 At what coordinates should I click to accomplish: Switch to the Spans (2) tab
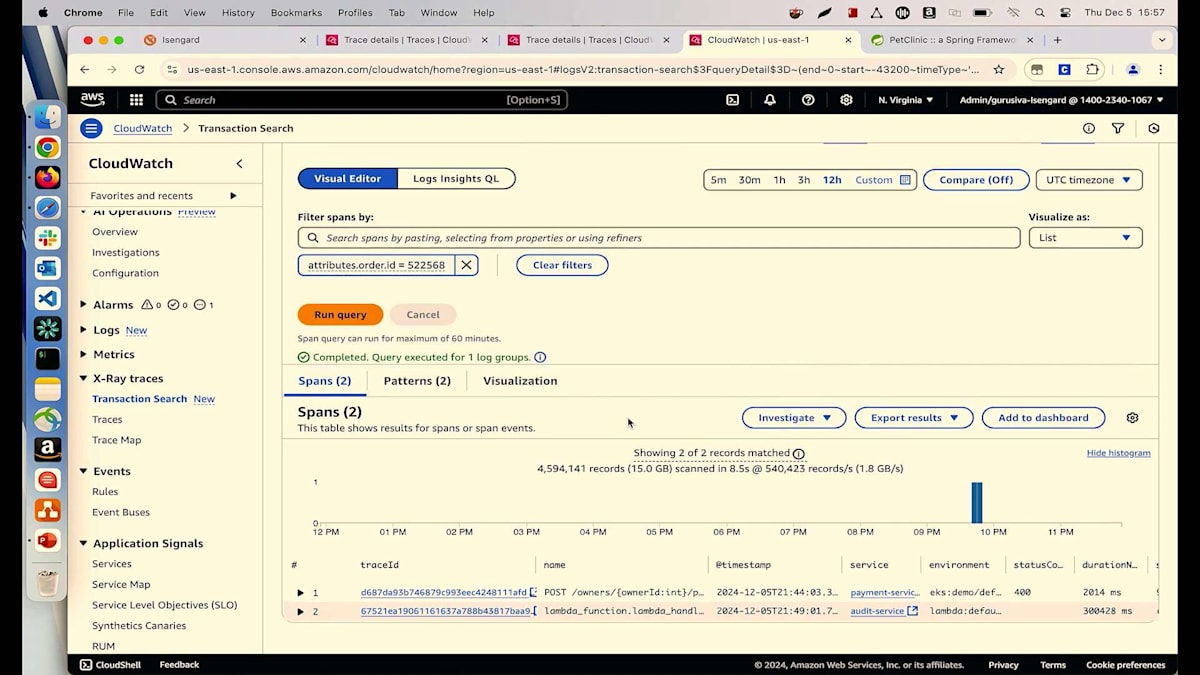coord(325,381)
